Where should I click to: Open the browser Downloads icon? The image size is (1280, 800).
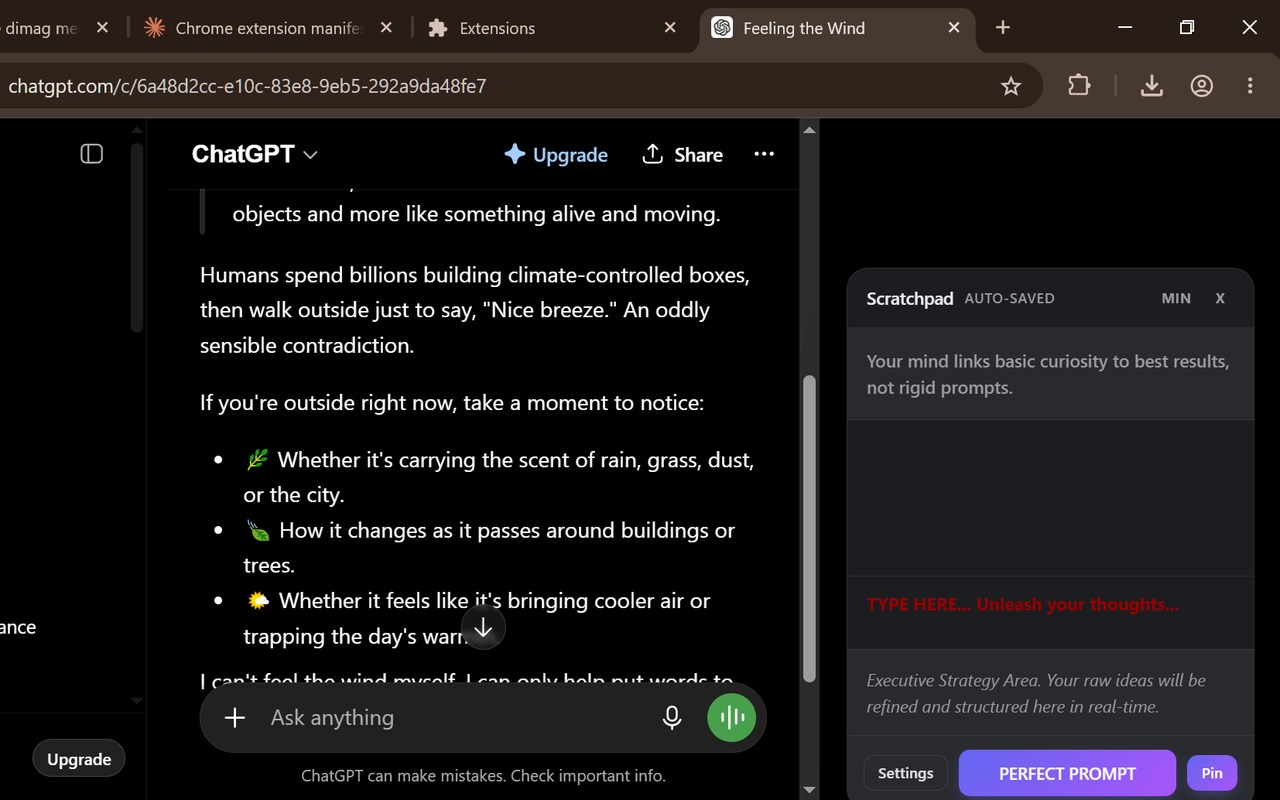point(1152,86)
